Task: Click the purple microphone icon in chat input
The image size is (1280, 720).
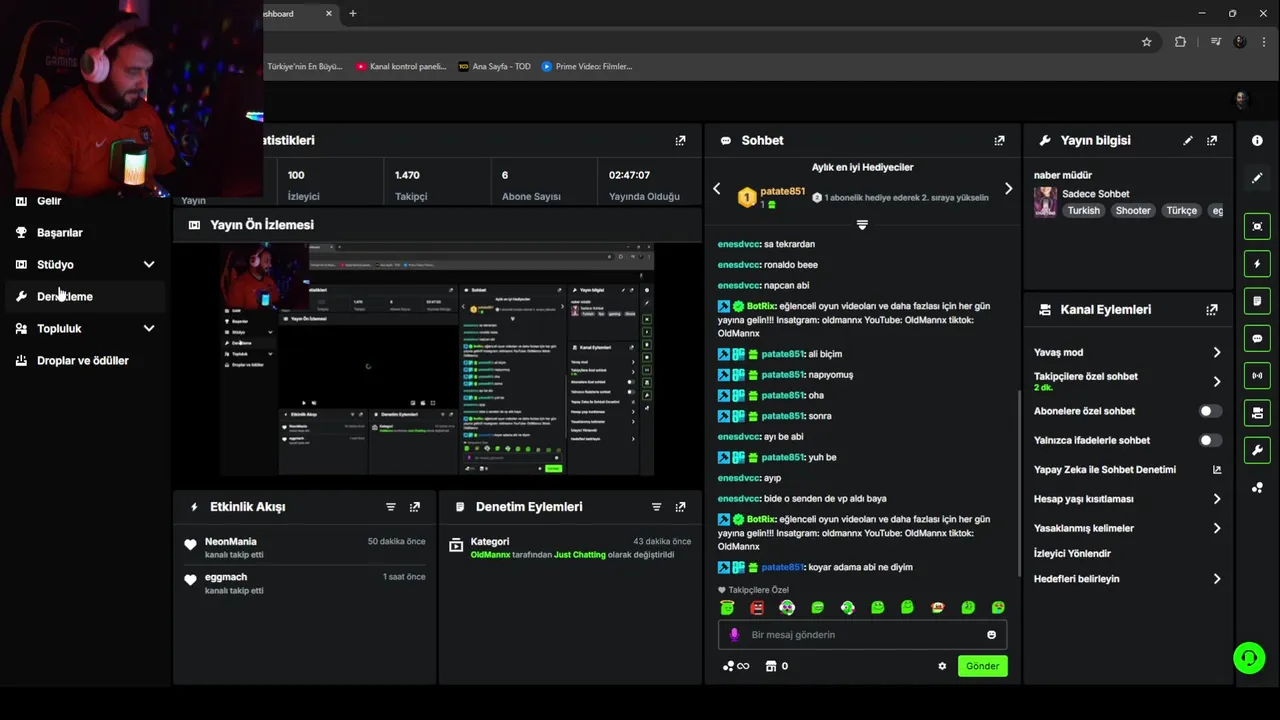Action: 734,635
